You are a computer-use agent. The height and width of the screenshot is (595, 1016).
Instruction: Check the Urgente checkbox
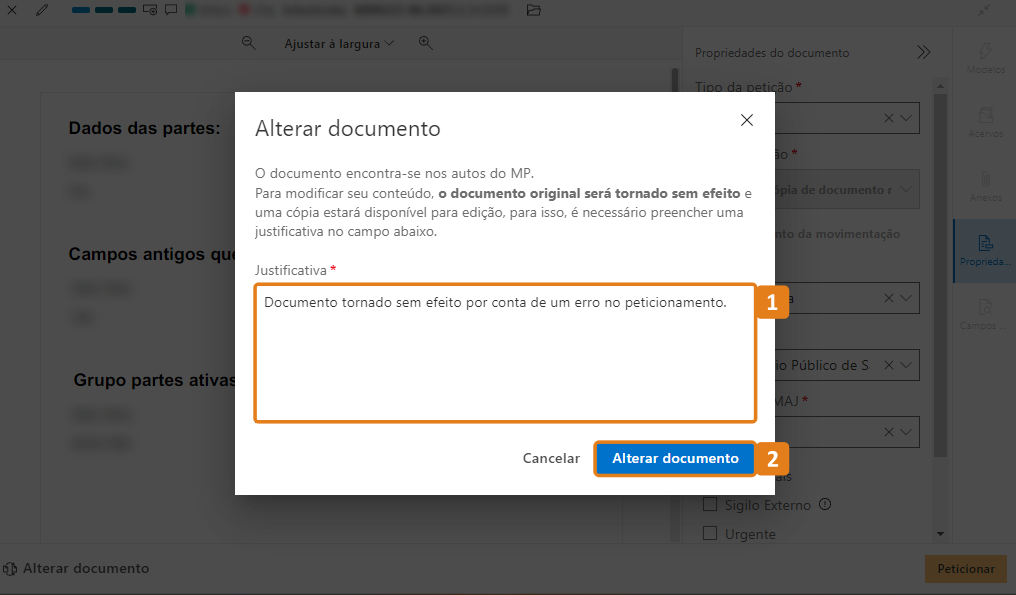(x=710, y=534)
